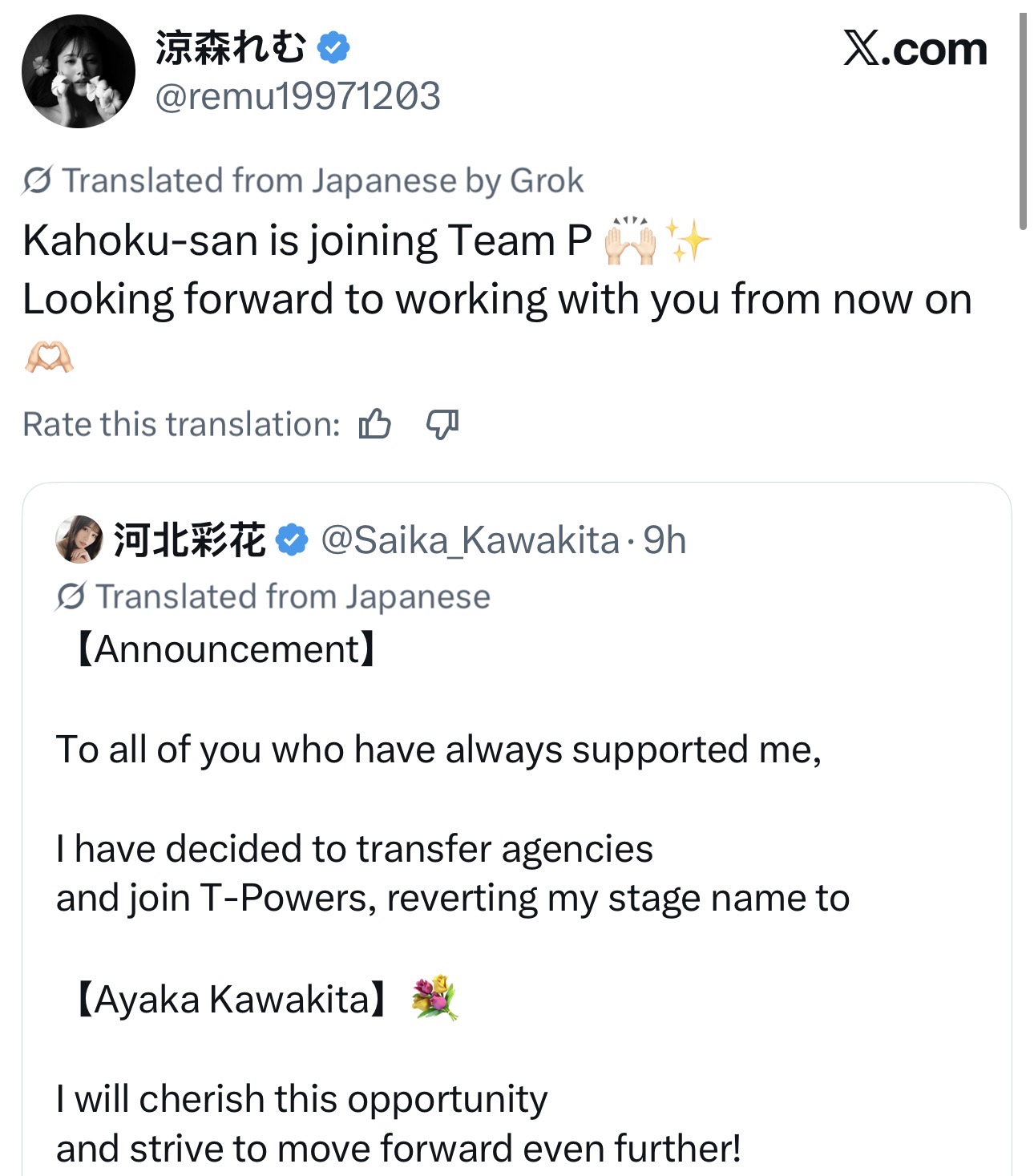
Task: Click the thumbs up translation rating icon
Action: pos(374,423)
